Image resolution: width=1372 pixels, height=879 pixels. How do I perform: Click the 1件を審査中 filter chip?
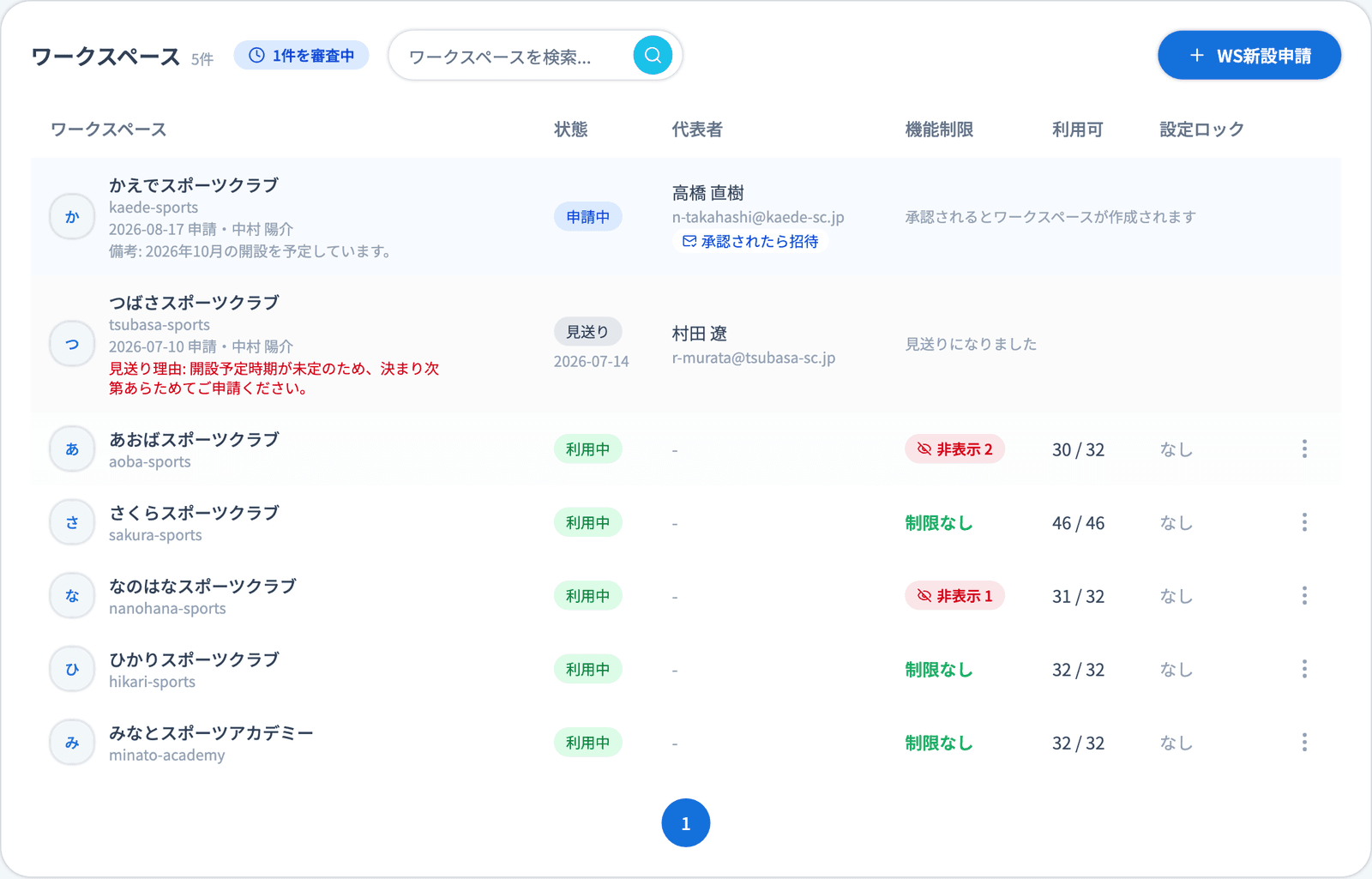click(x=301, y=56)
